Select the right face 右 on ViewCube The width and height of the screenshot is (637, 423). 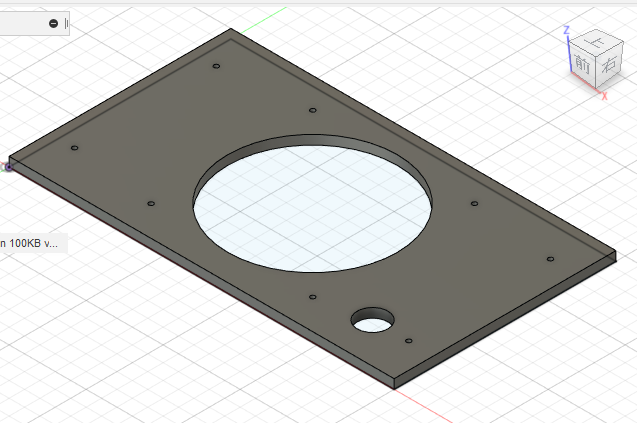[x=609, y=64]
